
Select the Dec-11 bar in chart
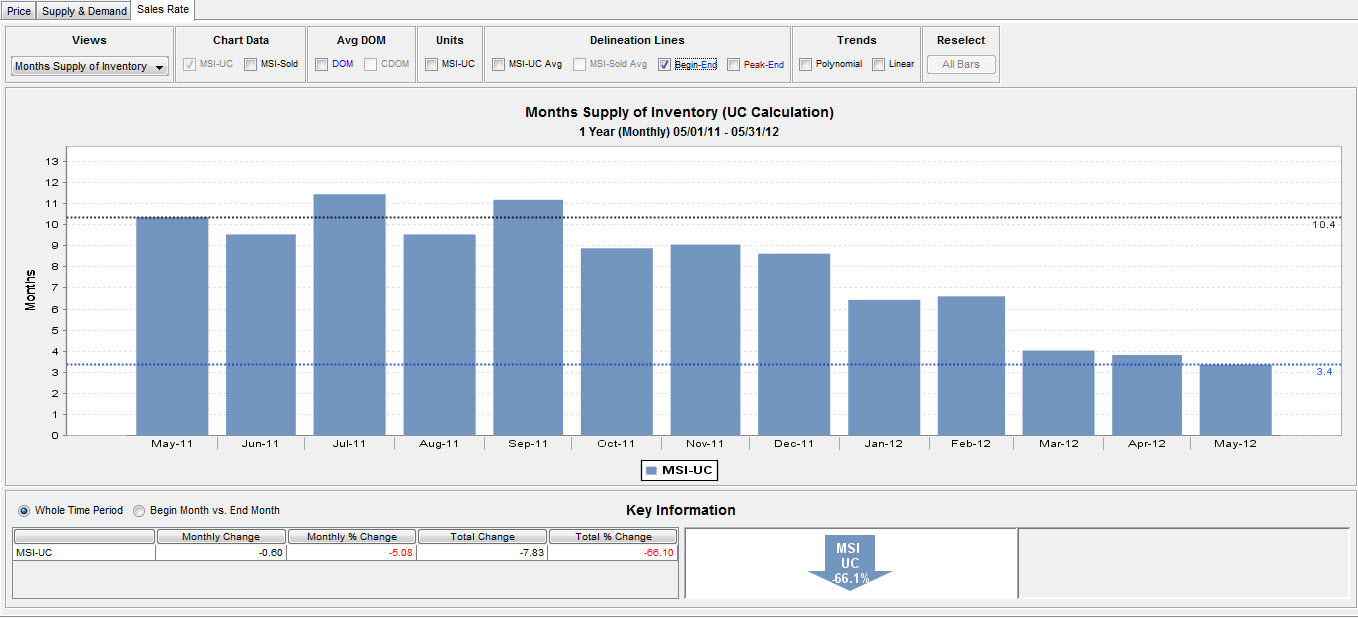(794, 345)
